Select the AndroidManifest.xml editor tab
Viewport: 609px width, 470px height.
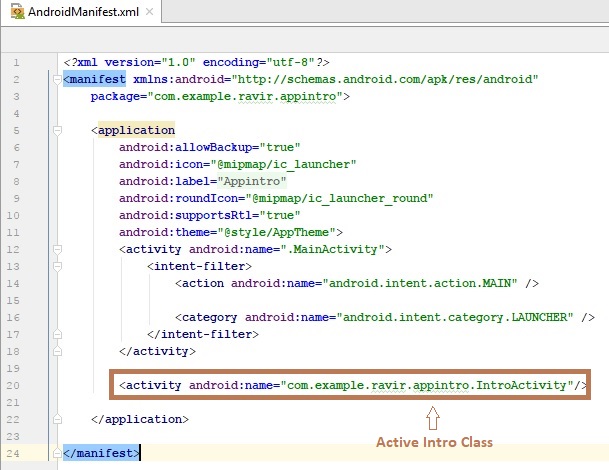81,12
